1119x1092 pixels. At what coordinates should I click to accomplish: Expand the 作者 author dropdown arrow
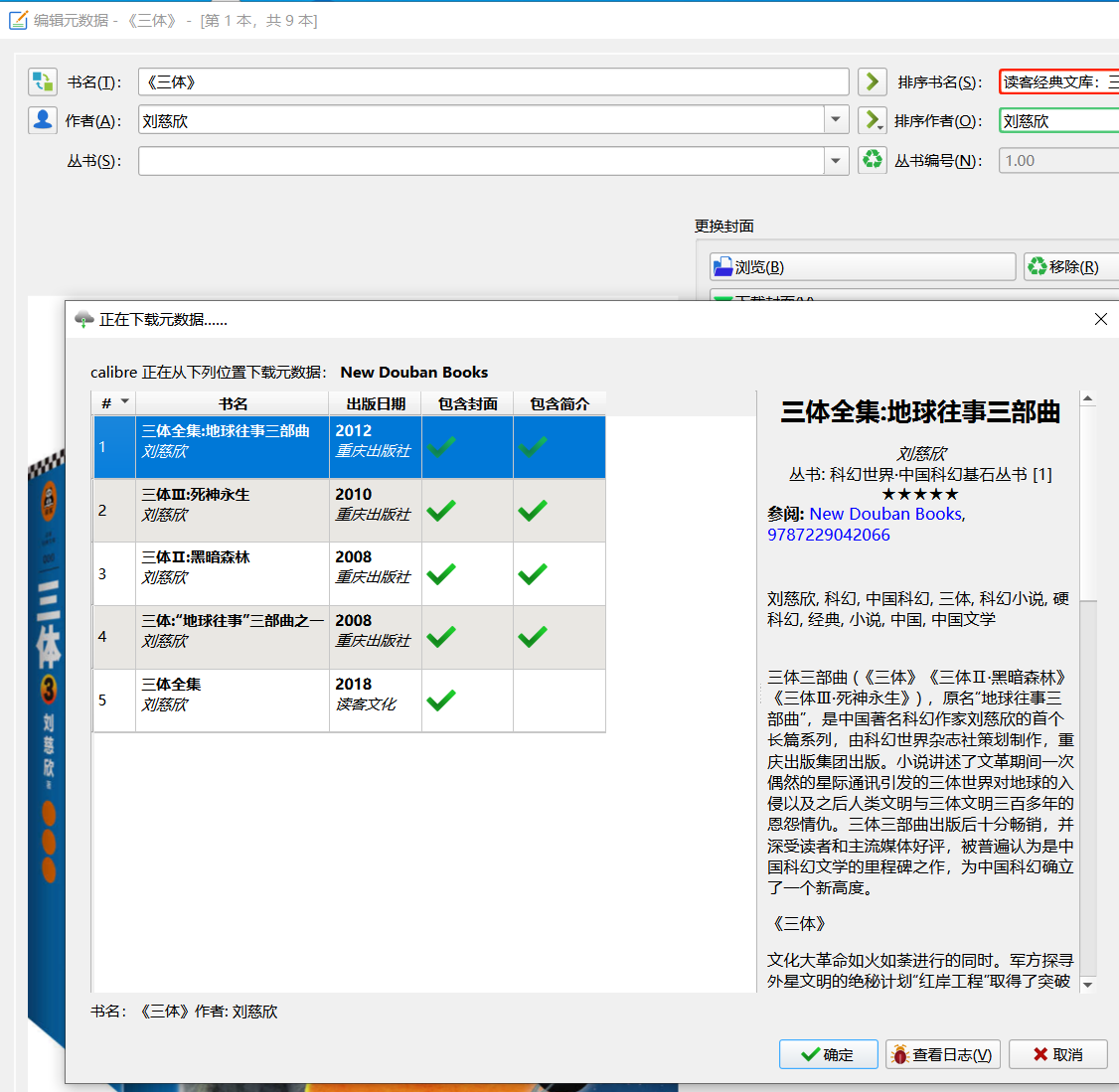click(x=836, y=120)
